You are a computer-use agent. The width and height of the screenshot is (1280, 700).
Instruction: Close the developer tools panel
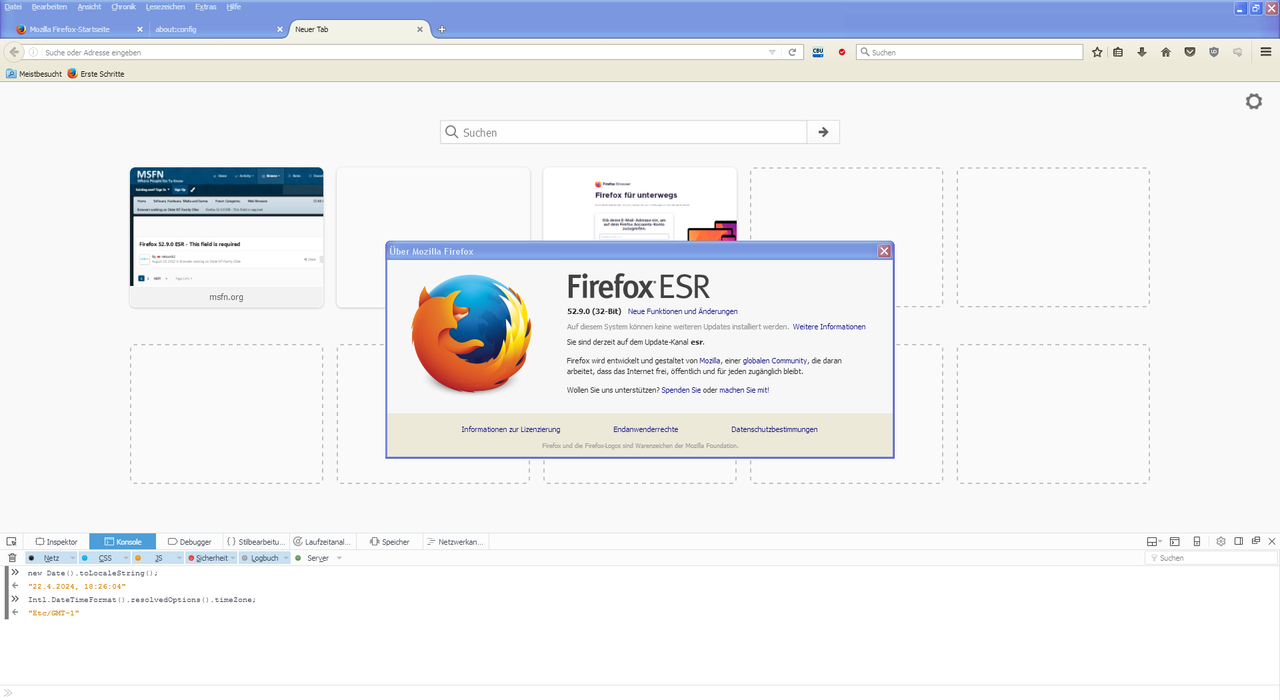point(1272,541)
